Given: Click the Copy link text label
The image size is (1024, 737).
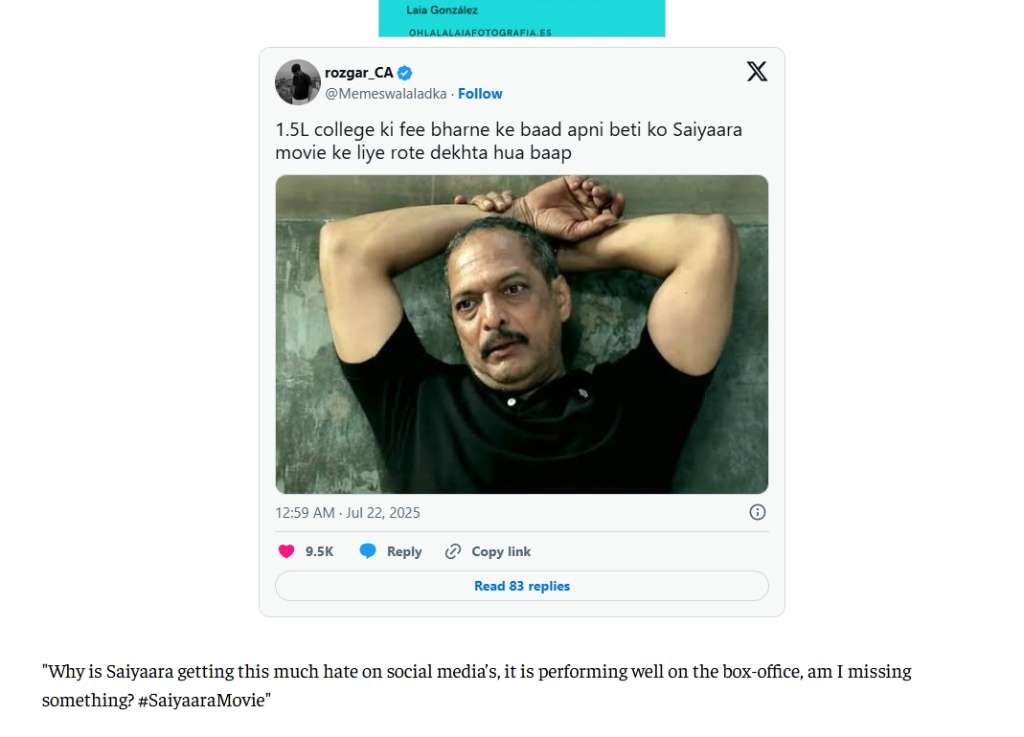Looking at the screenshot, I should click(x=501, y=552).
